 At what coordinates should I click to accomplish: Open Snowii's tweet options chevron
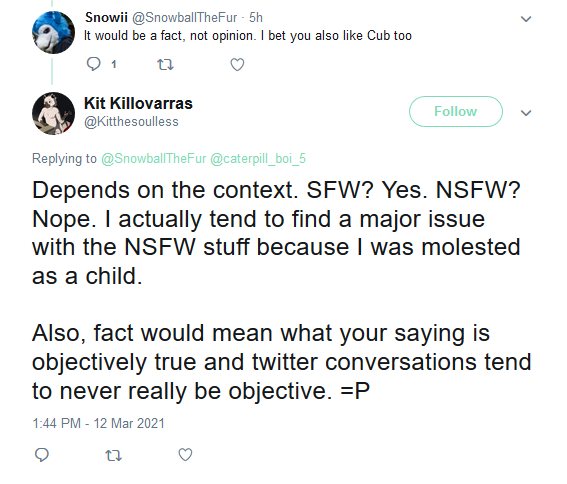(x=525, y=19)
